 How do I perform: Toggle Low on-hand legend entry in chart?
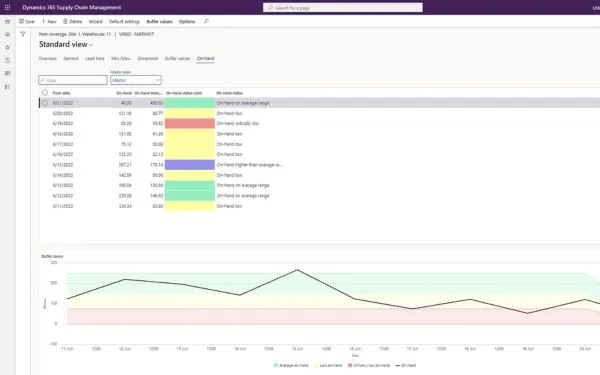pyautogui.click(x=328, y=365)
